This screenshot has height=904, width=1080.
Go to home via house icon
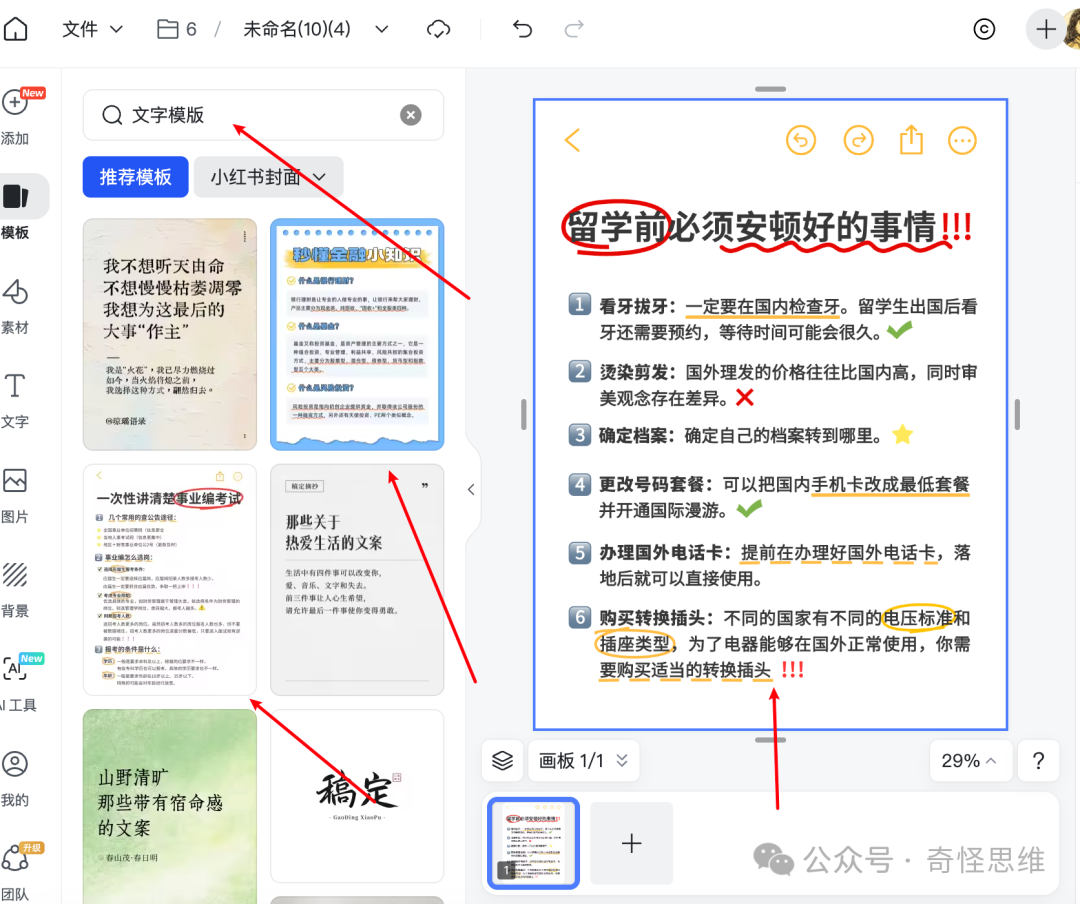tap(15, 29)
